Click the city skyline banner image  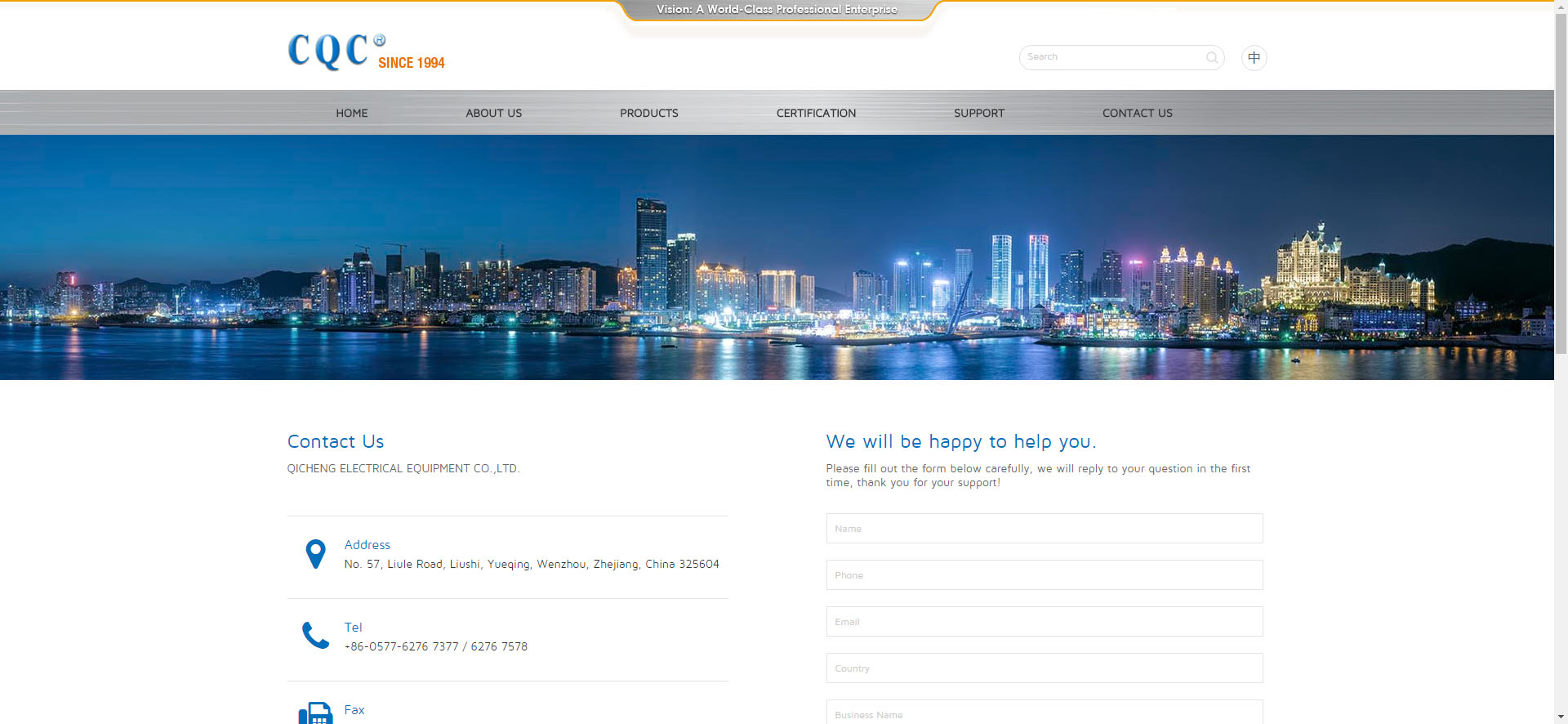(776, 257)
